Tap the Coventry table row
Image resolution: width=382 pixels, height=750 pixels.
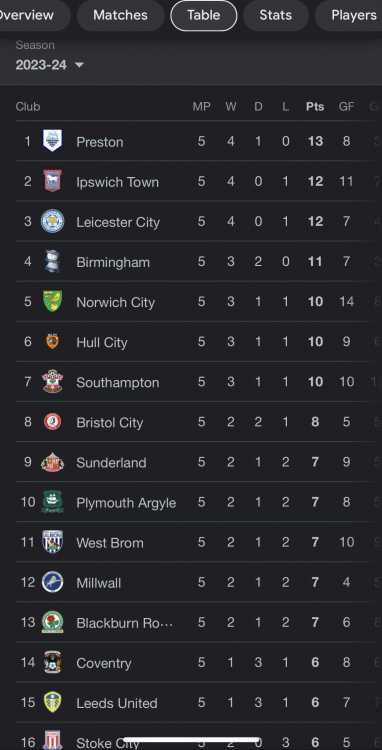click(x=191, y=662)
